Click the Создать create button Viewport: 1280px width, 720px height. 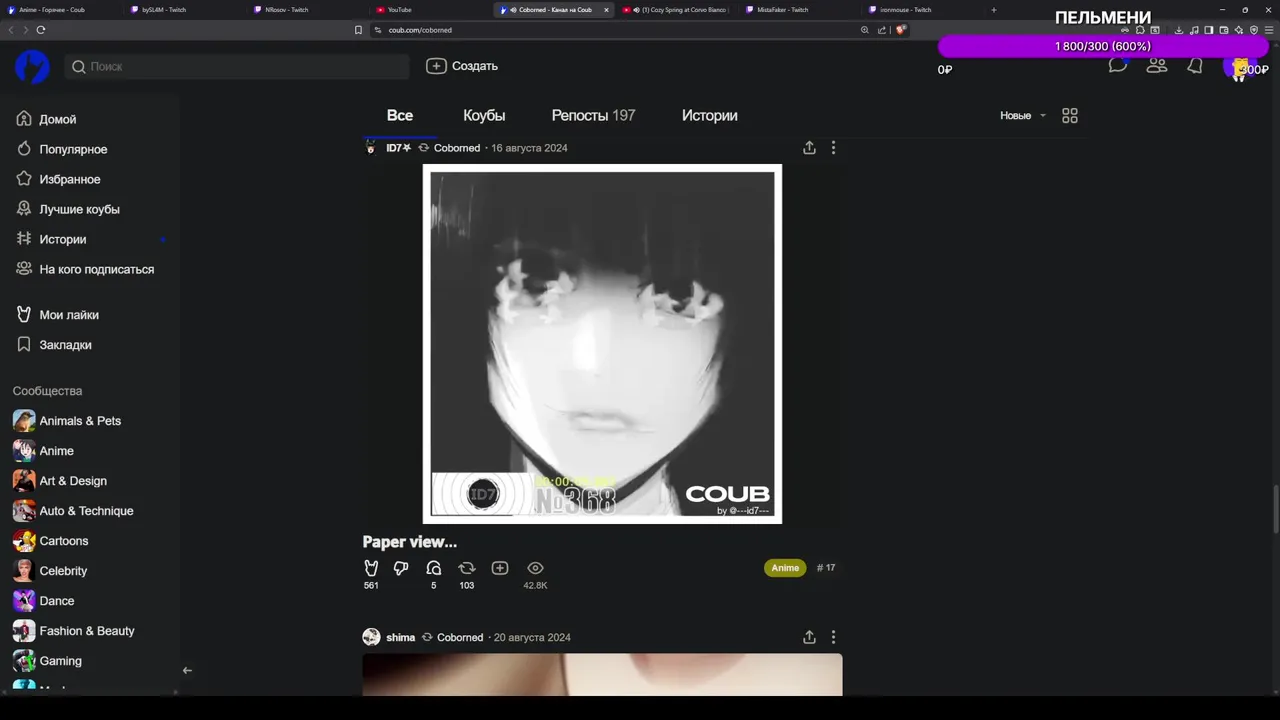click(x=462, y=66)
